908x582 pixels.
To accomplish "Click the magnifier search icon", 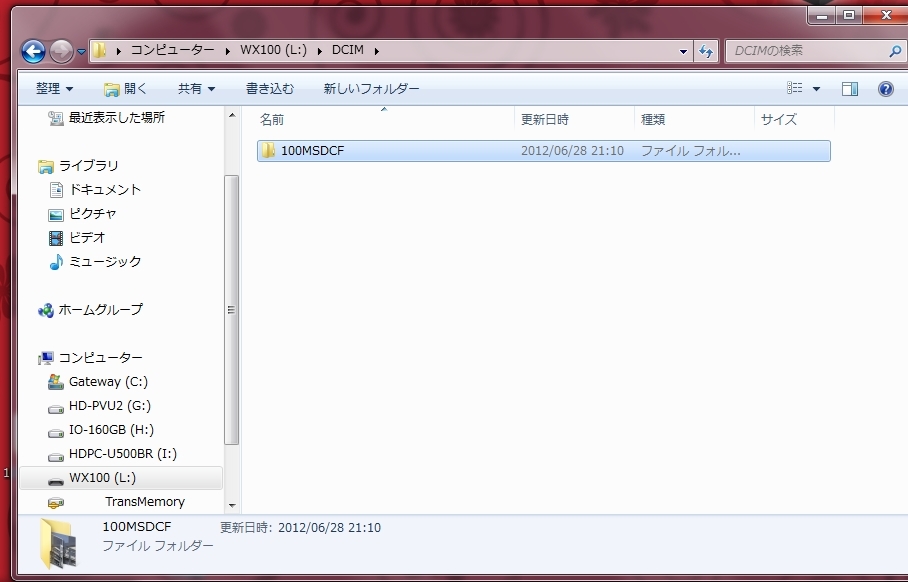I will pyautogui.click(x=895, y=52).
